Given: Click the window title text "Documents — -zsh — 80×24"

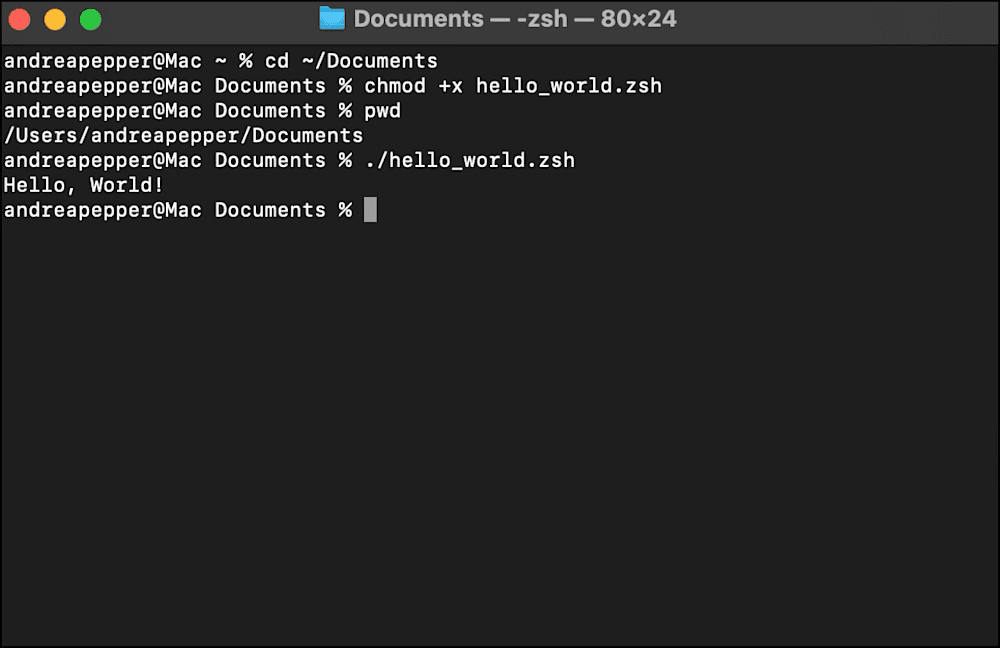Looking at the screenshot, I should (x=515, y=19).
